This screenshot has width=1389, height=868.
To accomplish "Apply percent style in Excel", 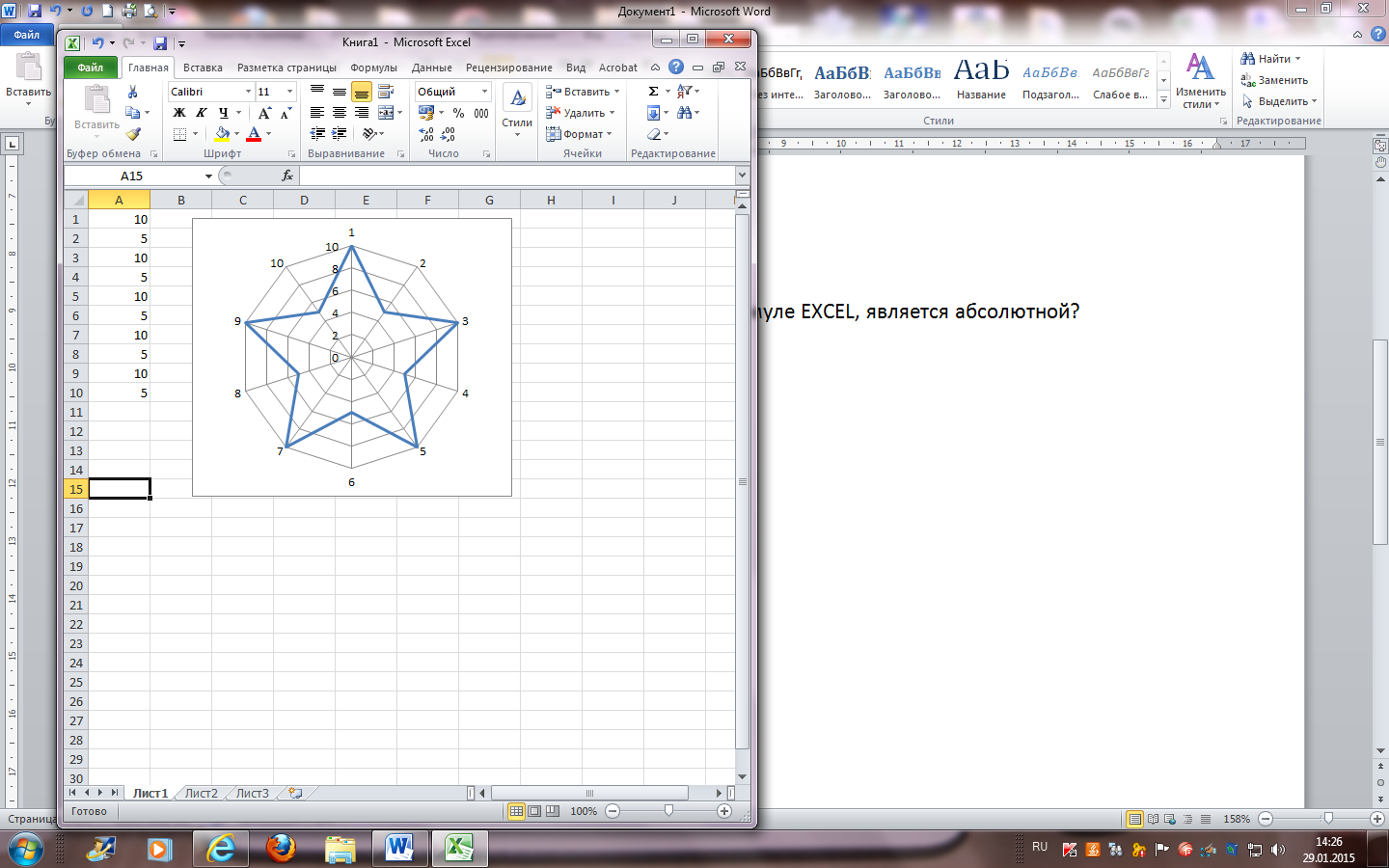I will click(458, 113).
